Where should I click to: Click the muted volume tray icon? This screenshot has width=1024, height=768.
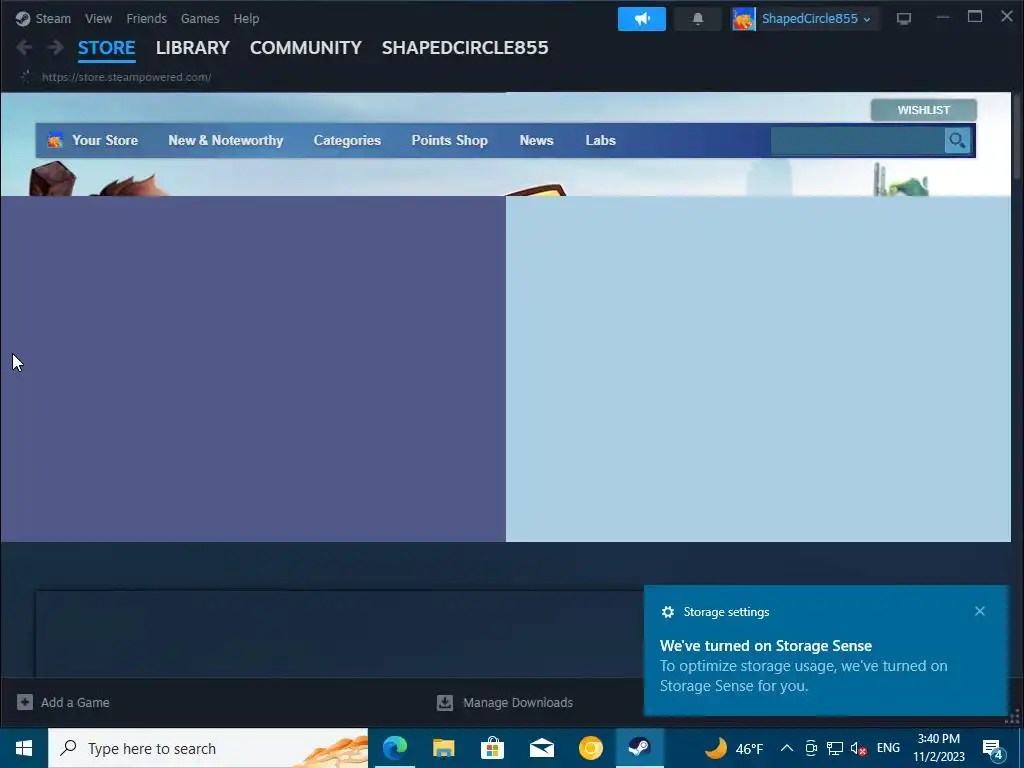click(x=858, y=748)
